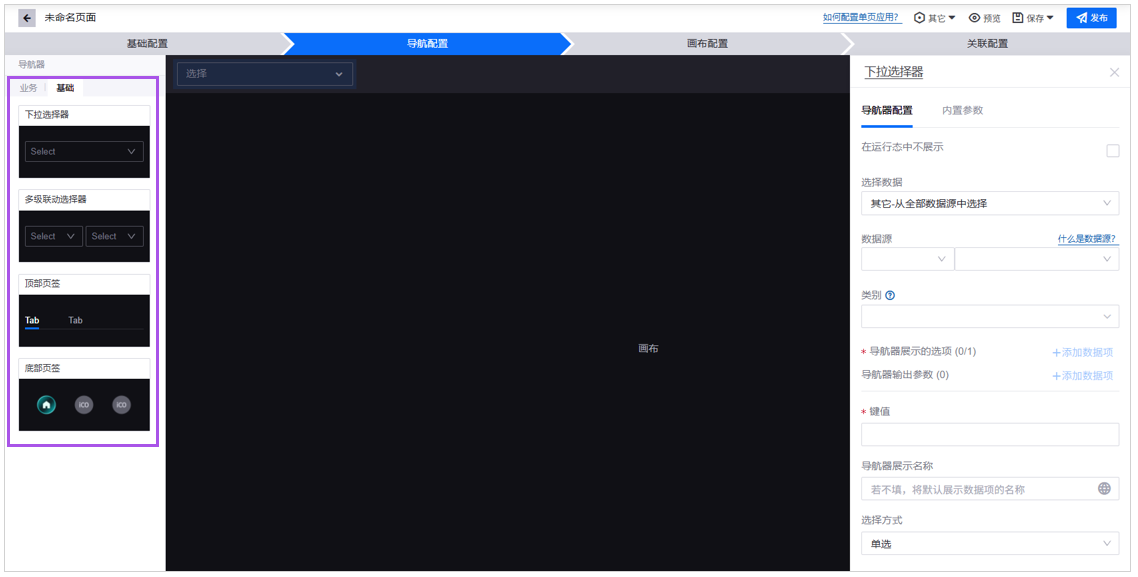
Task: Click the help icon next to 类别
Action: click(890, 296)
